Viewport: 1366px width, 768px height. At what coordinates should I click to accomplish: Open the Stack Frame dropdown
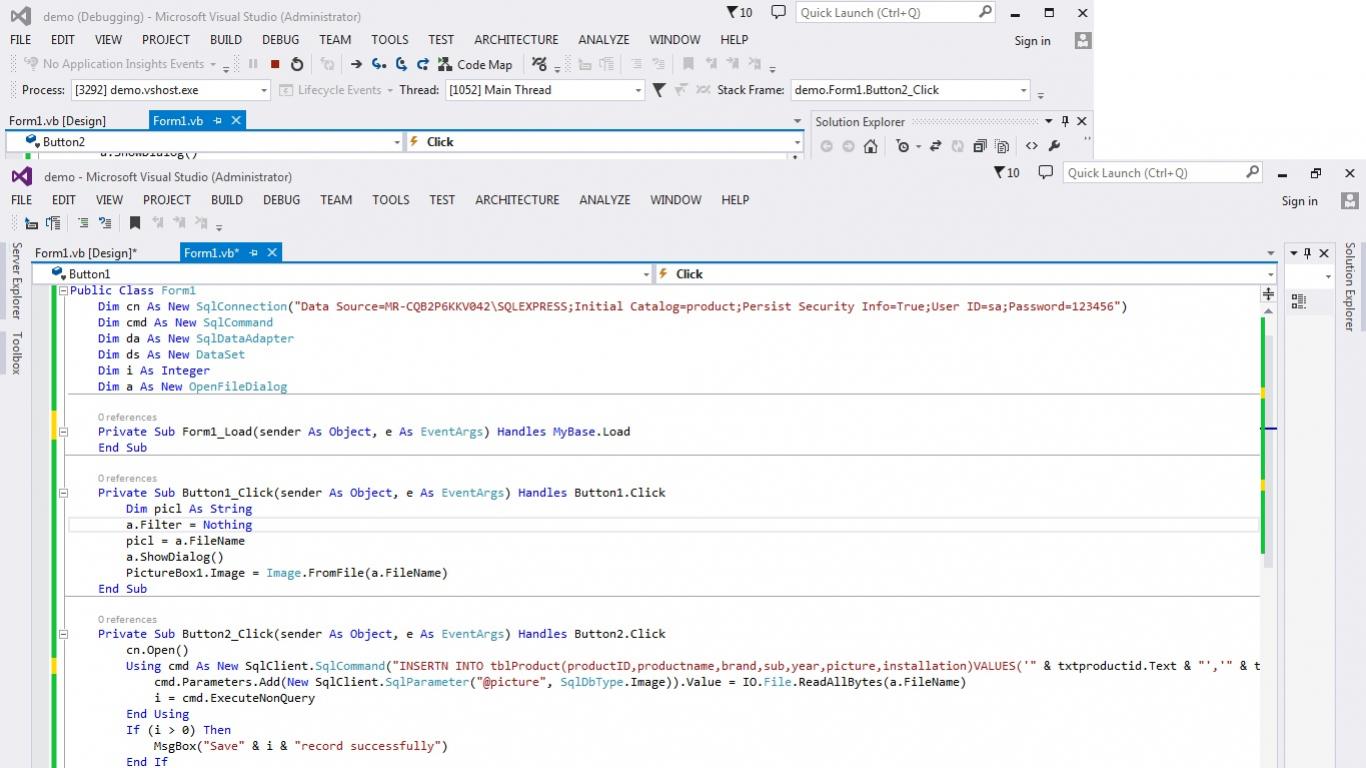point(1023,90)
